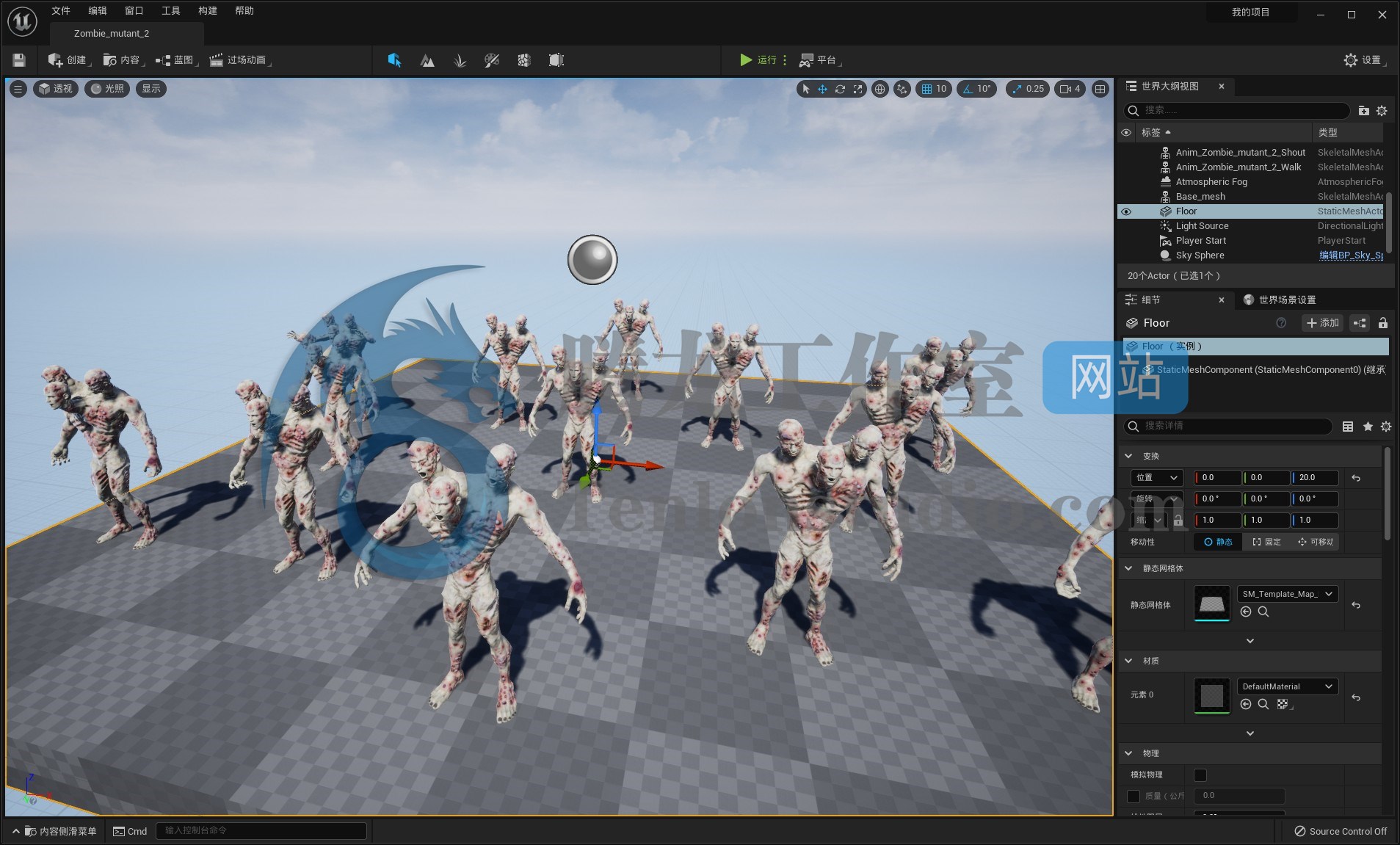Open viewport layout maximize grid icon
The height and width of the screenshot is (845, 1400).
(1100, 89)
